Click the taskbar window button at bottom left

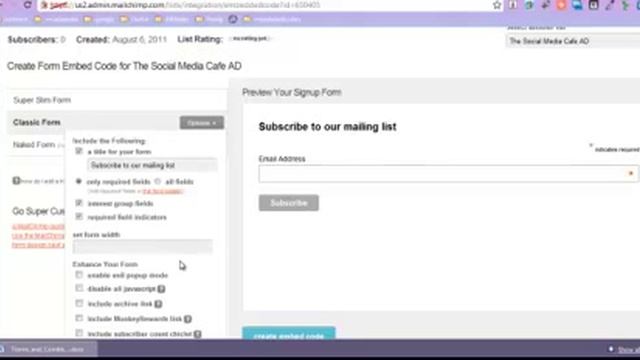pyautogui.click(x=48, y=349)
